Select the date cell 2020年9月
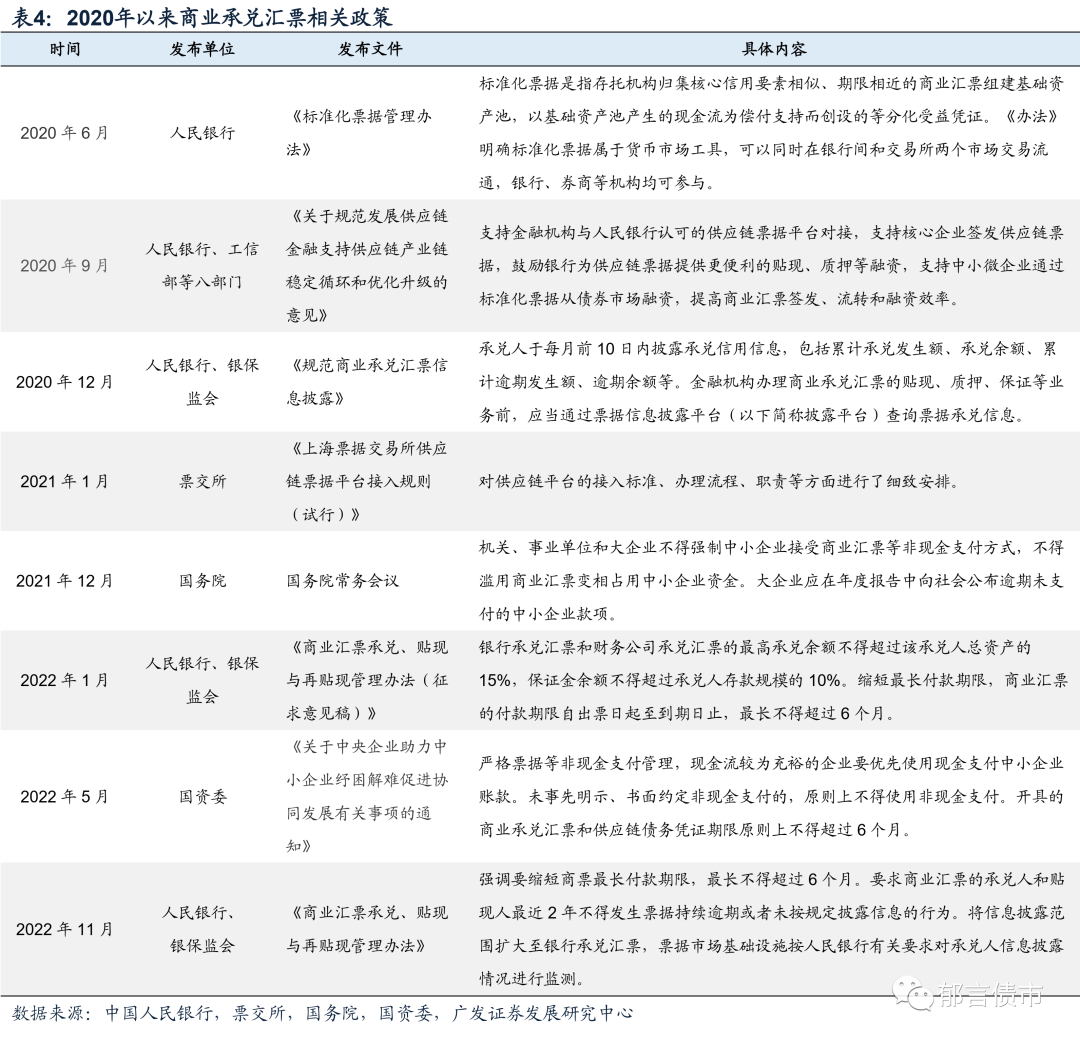 (x=65, y=266)
